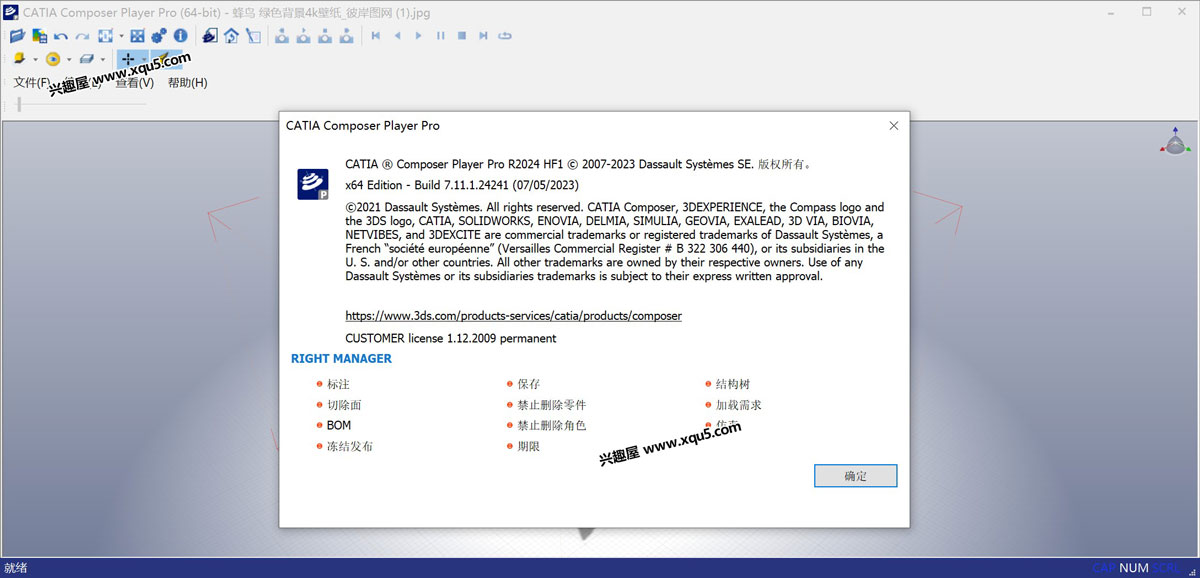Expand the navigation mode dropdown arrow
This screenshot has height=578, width=1200.
click(x=144, y=59)
